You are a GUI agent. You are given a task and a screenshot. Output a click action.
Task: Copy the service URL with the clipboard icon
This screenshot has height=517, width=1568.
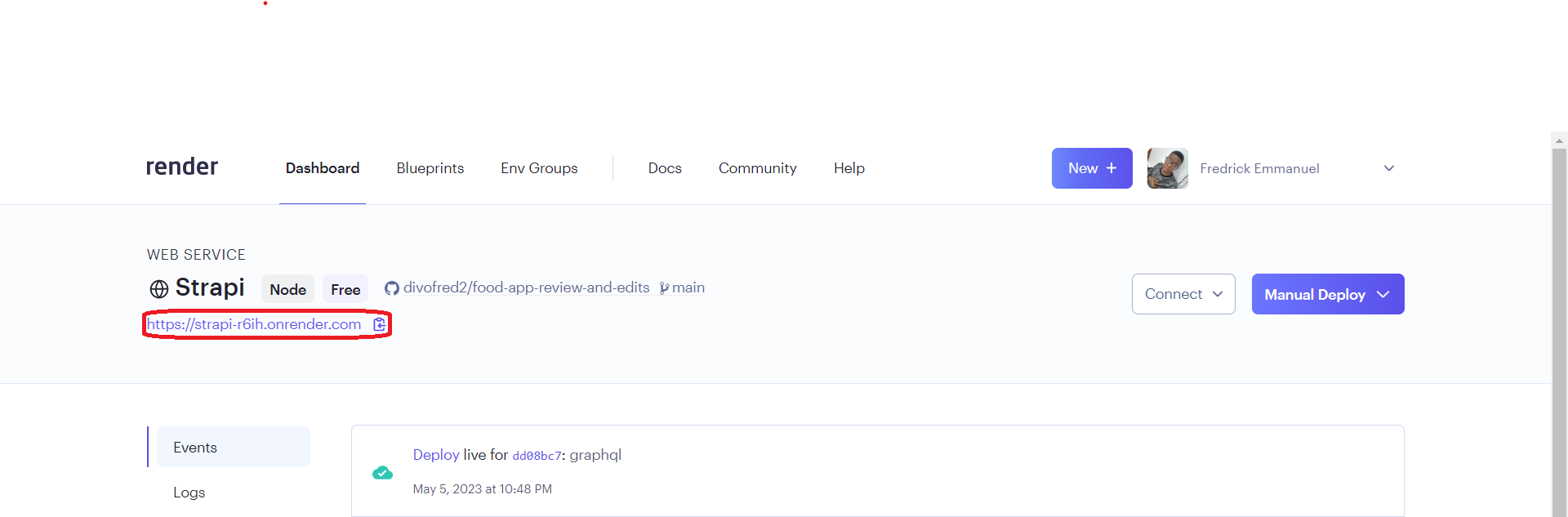(x=379, y=324)
